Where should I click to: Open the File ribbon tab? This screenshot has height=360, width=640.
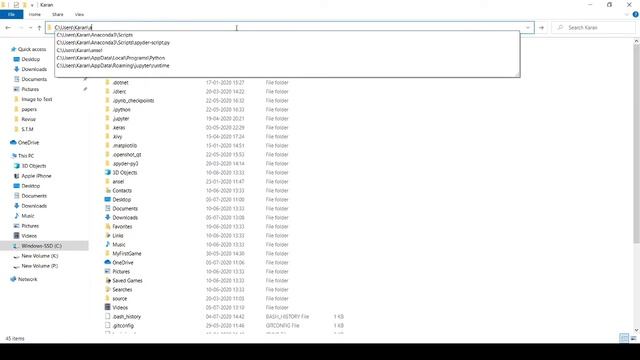pos(11,14)
